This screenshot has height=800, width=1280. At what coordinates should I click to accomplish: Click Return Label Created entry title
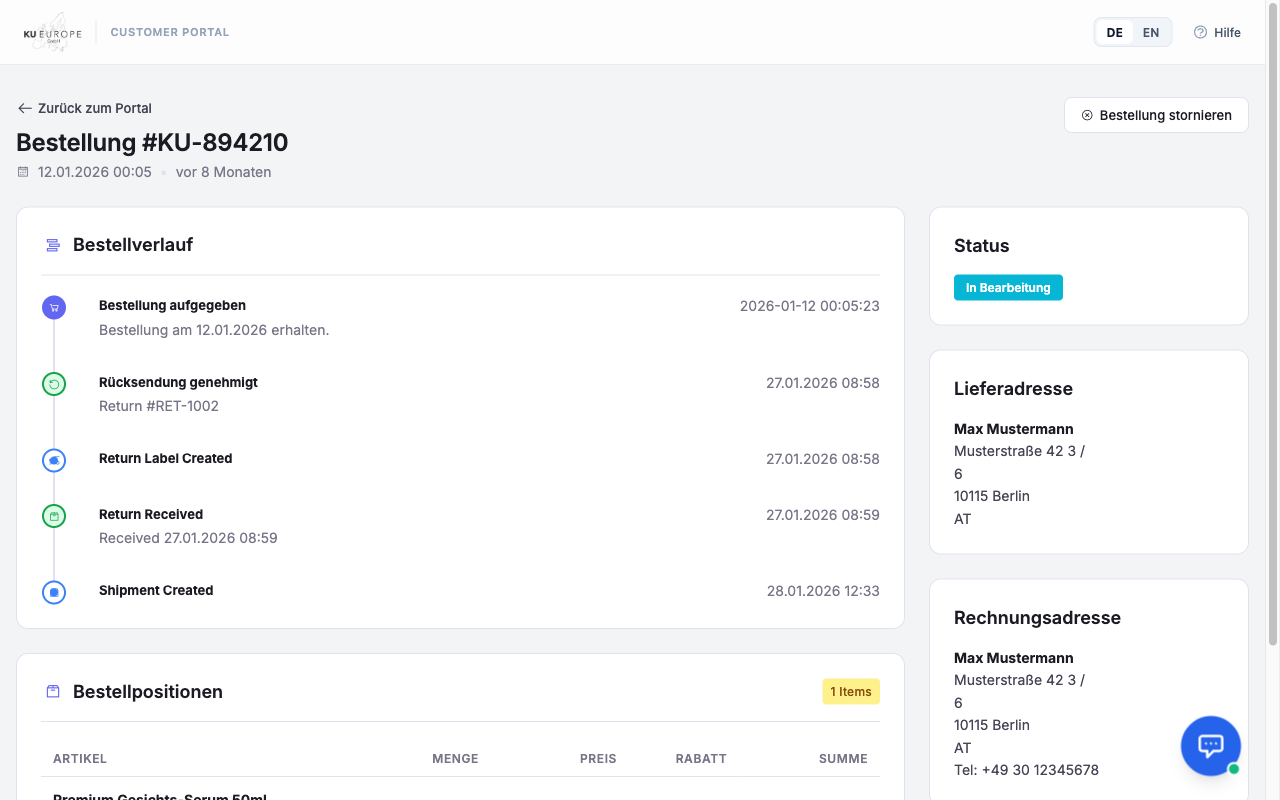[165, 458]
